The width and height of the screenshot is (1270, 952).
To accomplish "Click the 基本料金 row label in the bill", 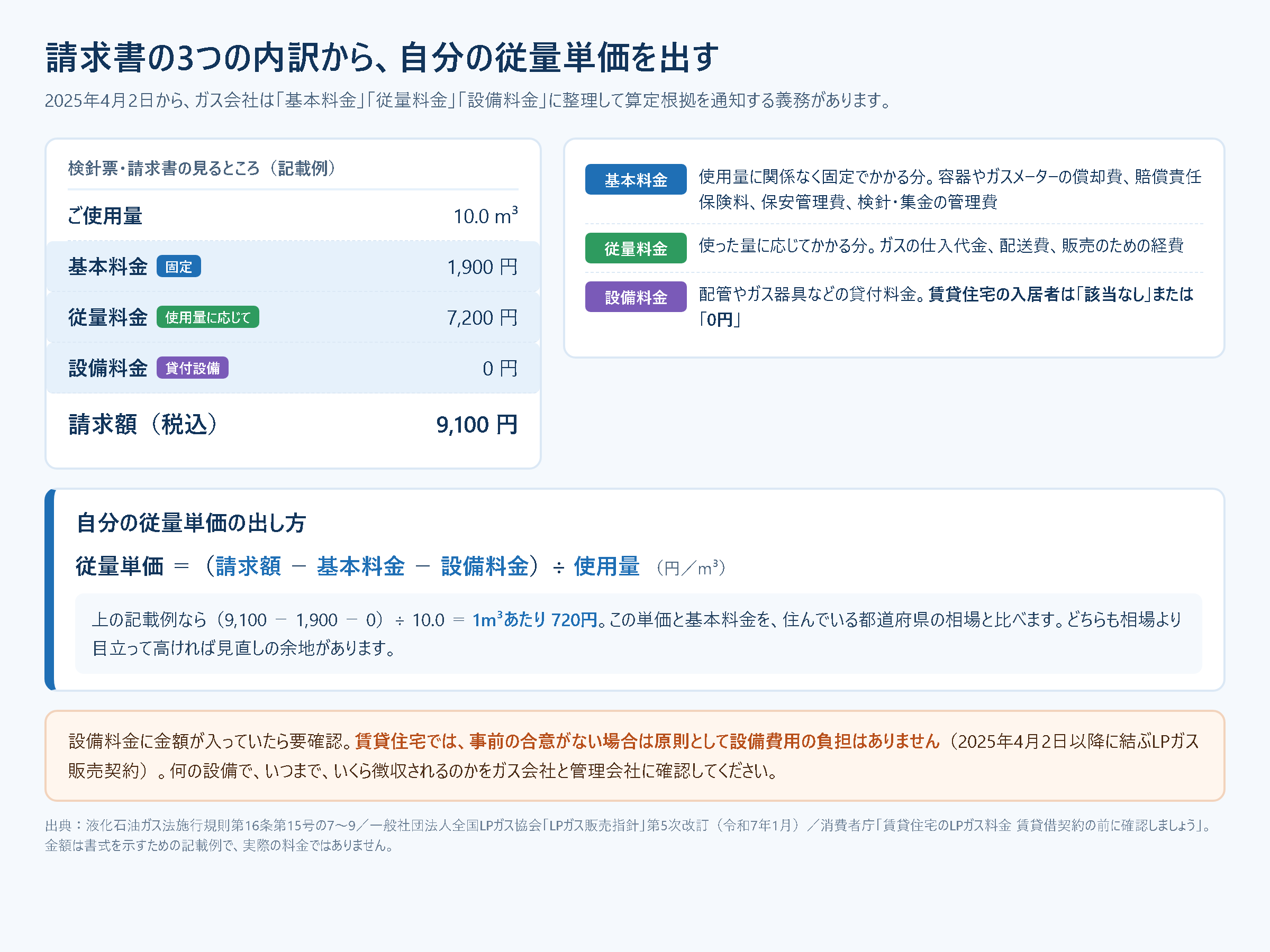I will (108, 266).
